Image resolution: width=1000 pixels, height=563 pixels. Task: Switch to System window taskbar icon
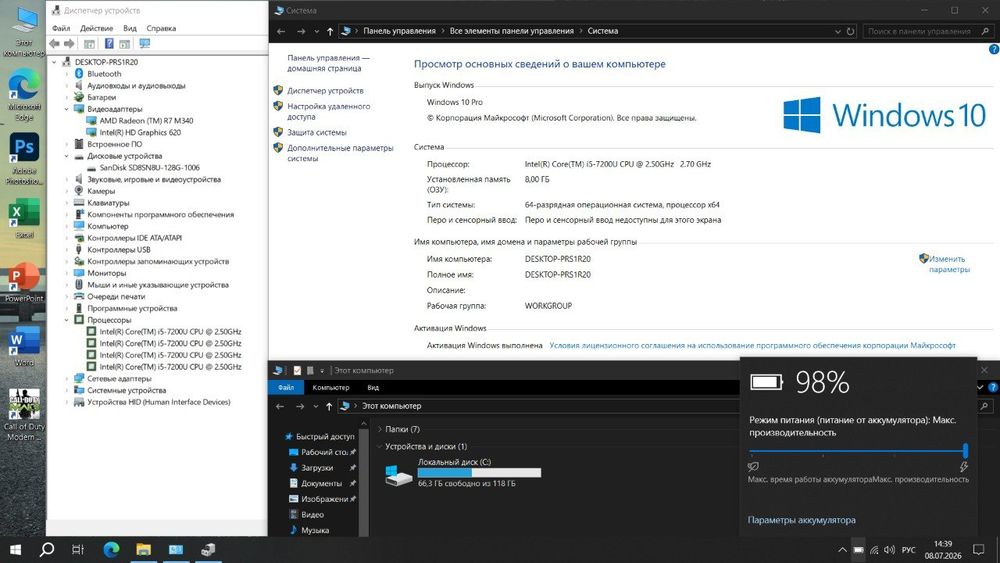175,549
